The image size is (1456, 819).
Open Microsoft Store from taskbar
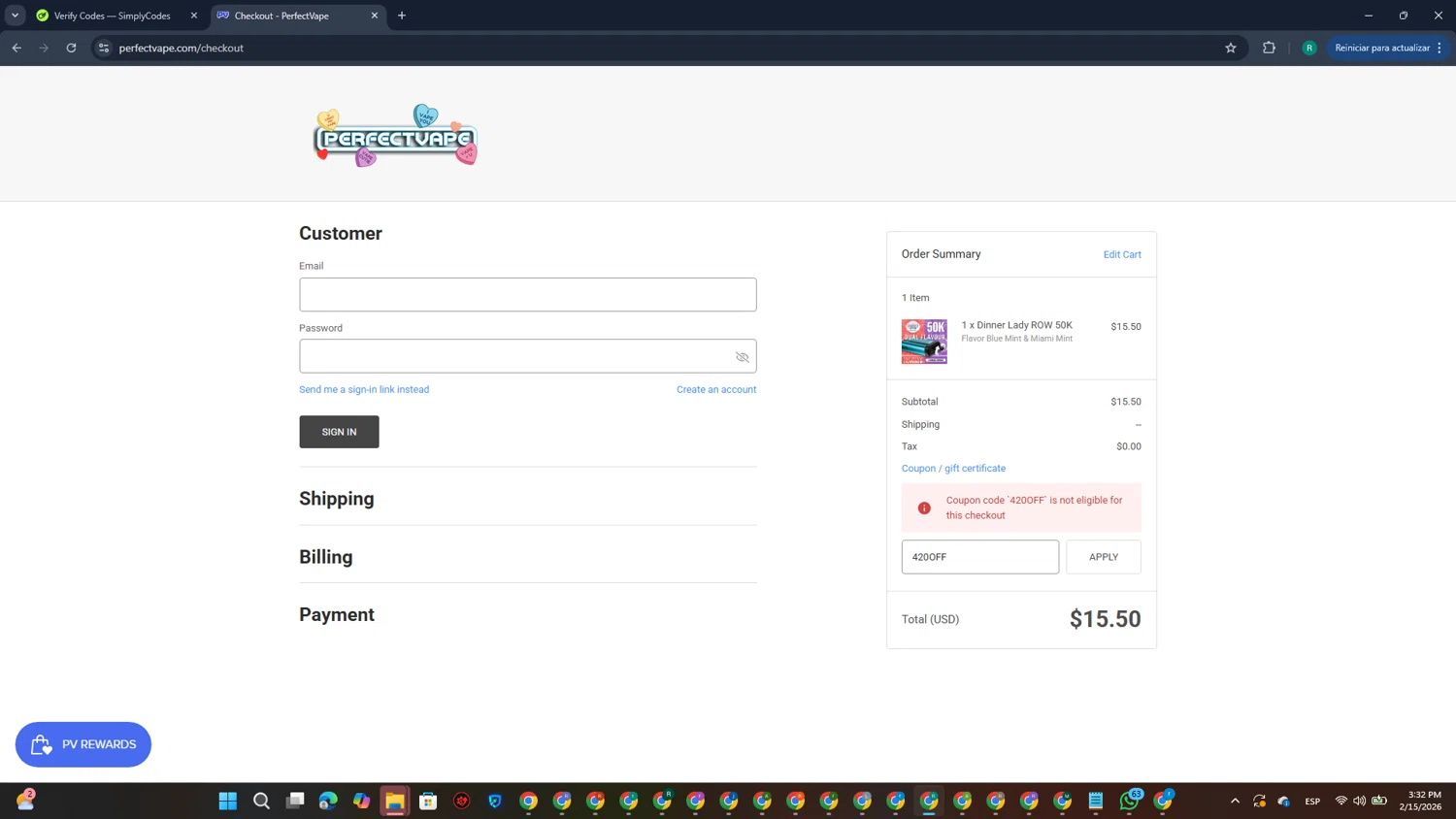pyautogui.click(x=428, y=801)
